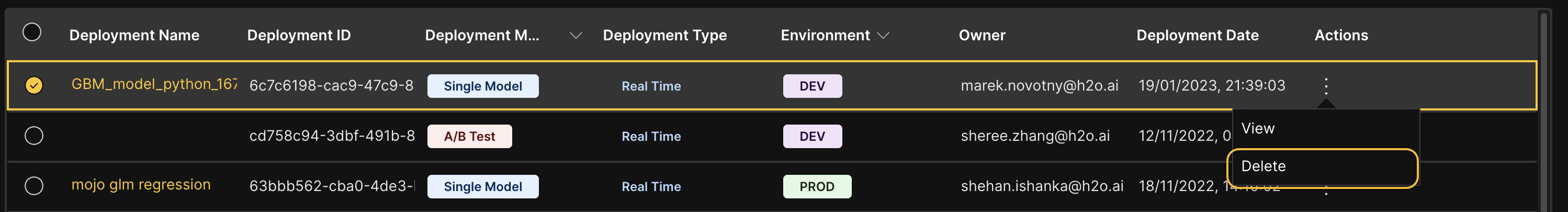Deselect the GBM_model_python deployment checkbox
The image size is (1568, 212).
pos(34,85)
